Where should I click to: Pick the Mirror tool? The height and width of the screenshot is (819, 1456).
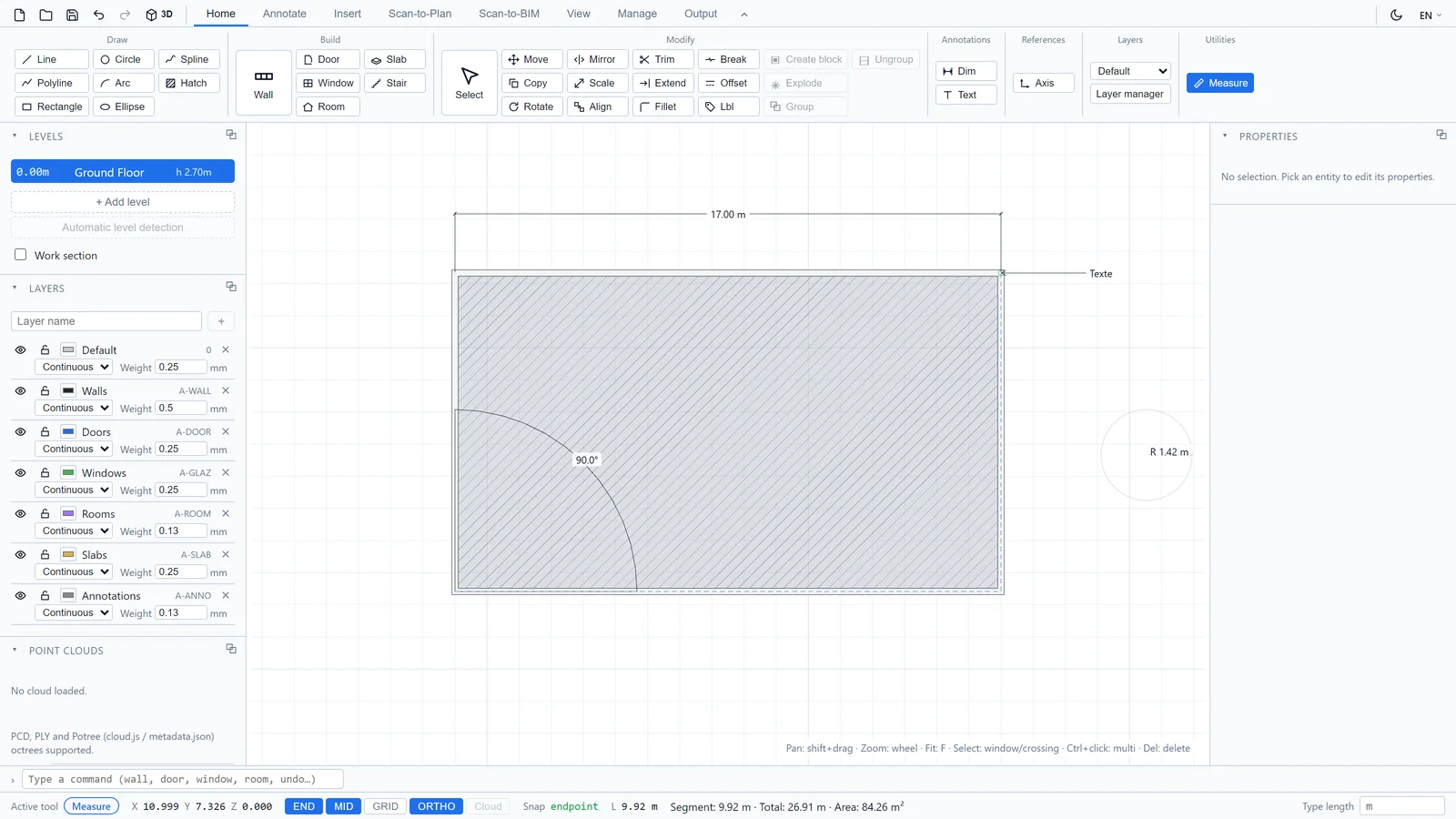[x=598, y=59]
